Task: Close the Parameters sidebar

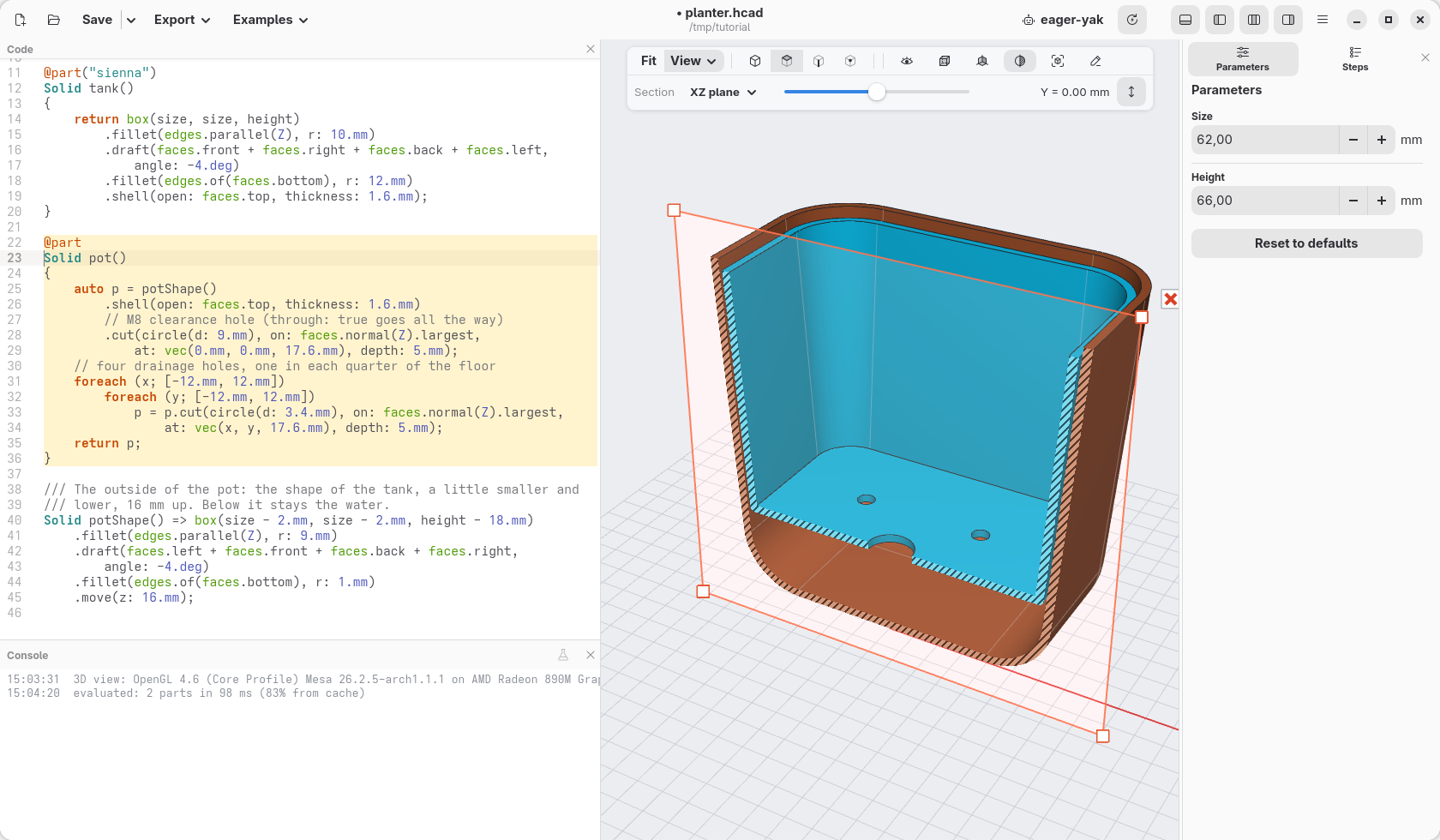Action: [1425, 57]
